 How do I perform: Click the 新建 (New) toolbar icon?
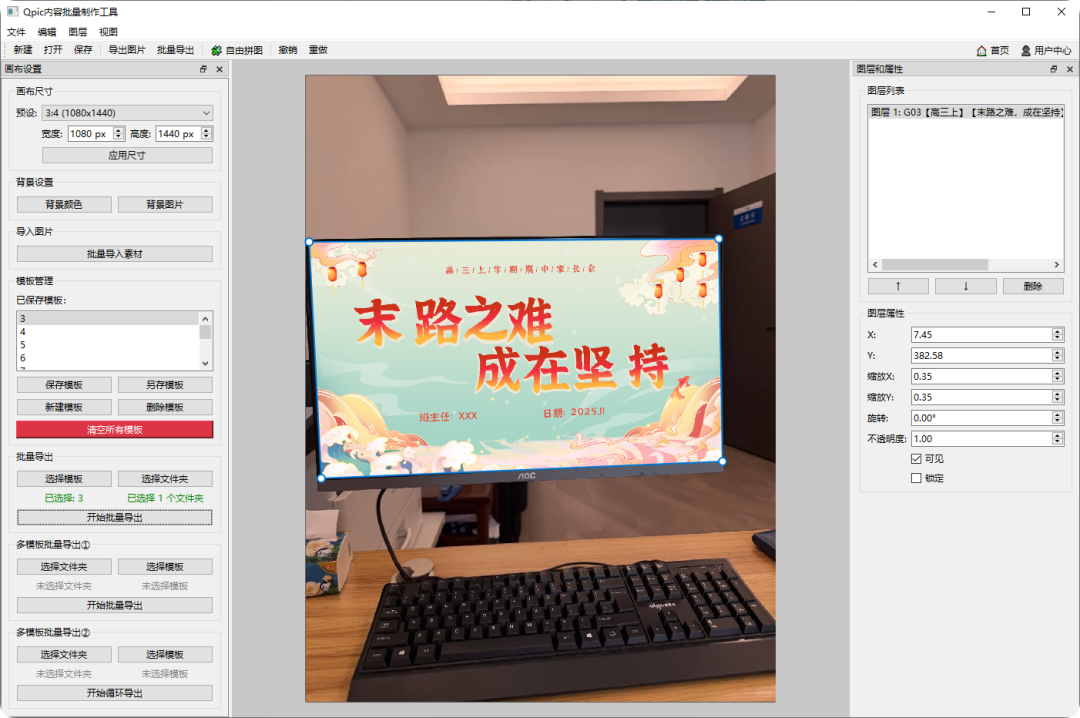22,50
